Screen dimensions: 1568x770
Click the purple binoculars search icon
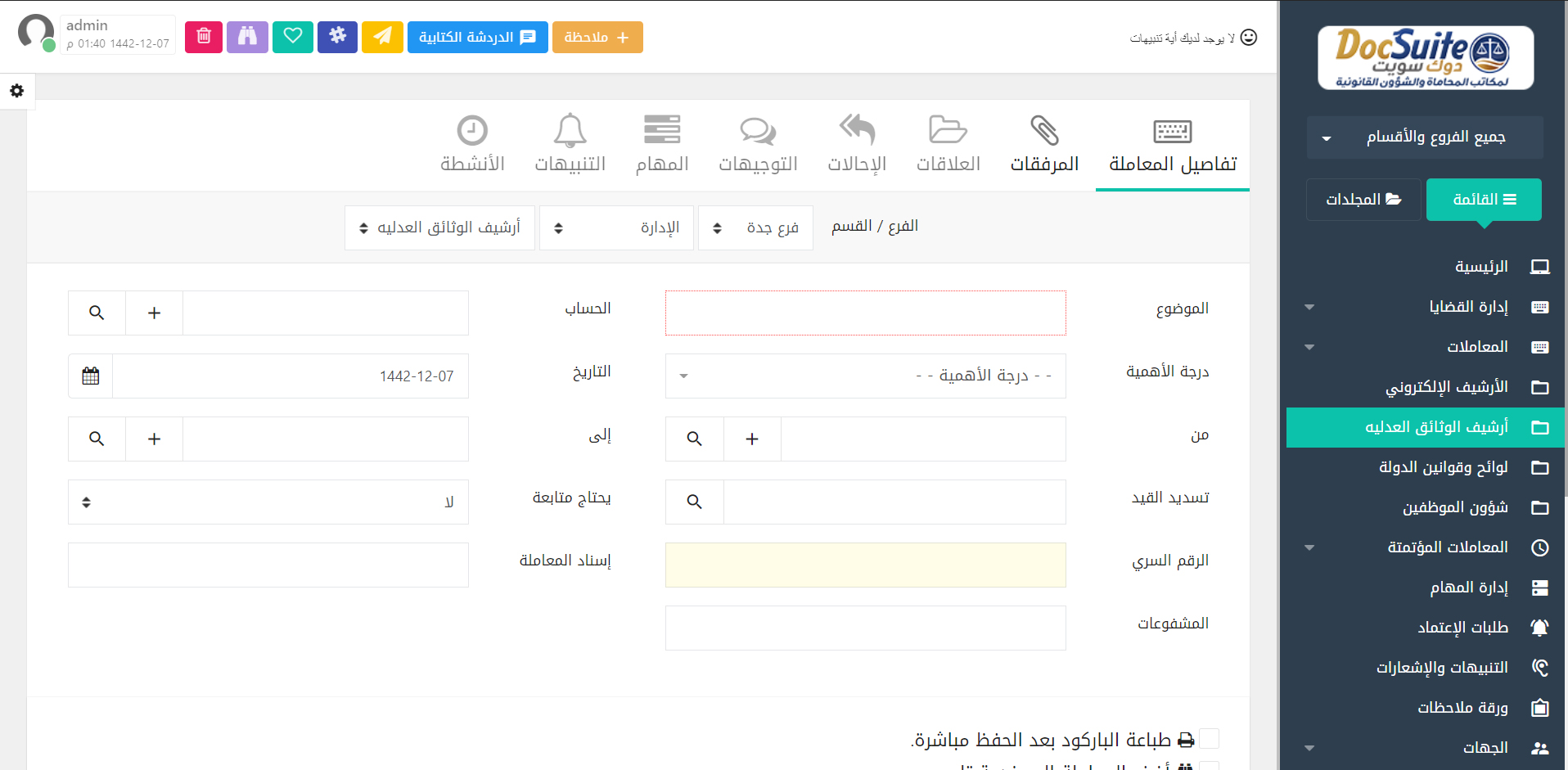pyautogui.click(x=247, y=37)
